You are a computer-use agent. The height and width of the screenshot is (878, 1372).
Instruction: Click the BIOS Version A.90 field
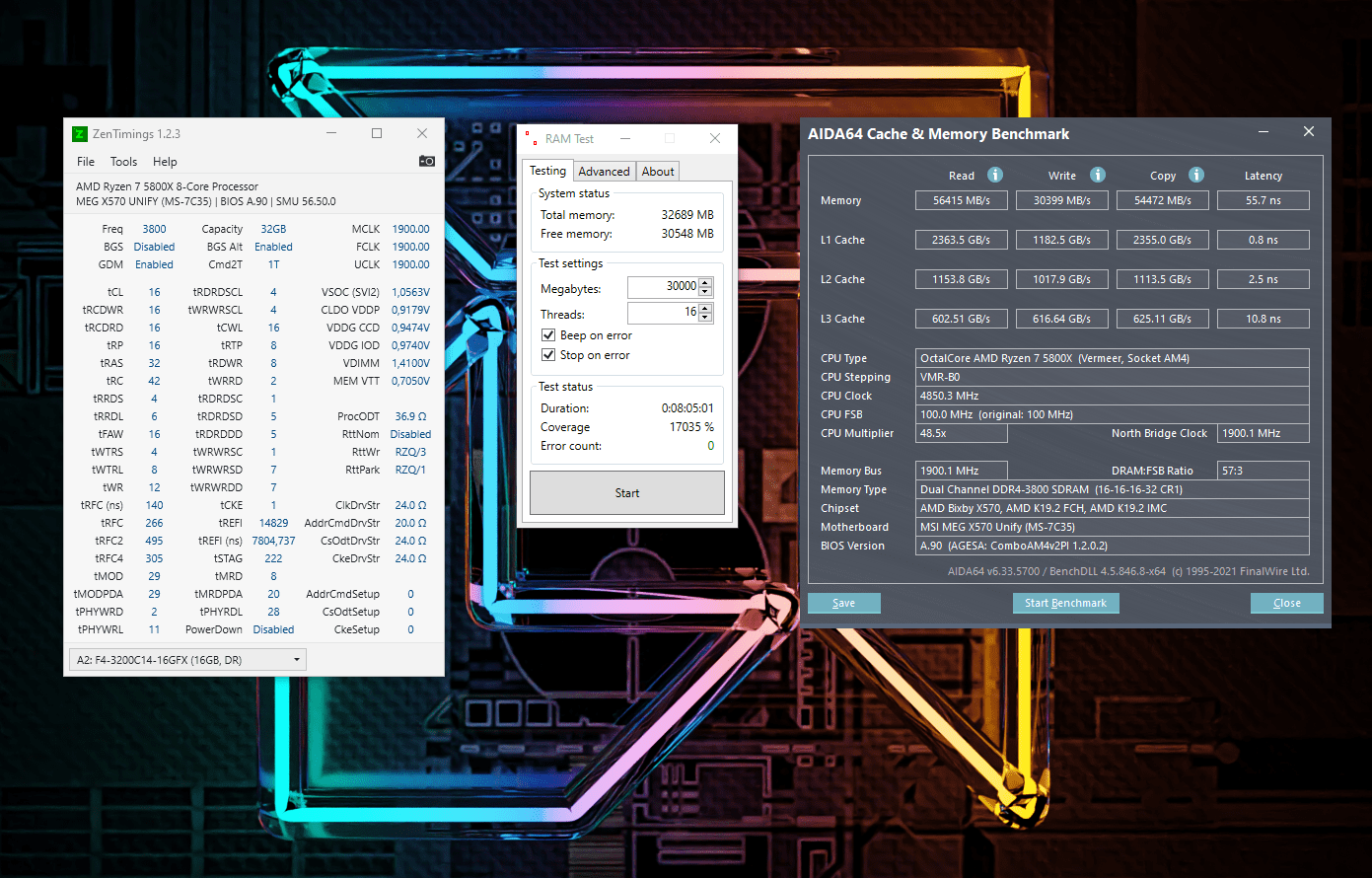point(1113,546)
